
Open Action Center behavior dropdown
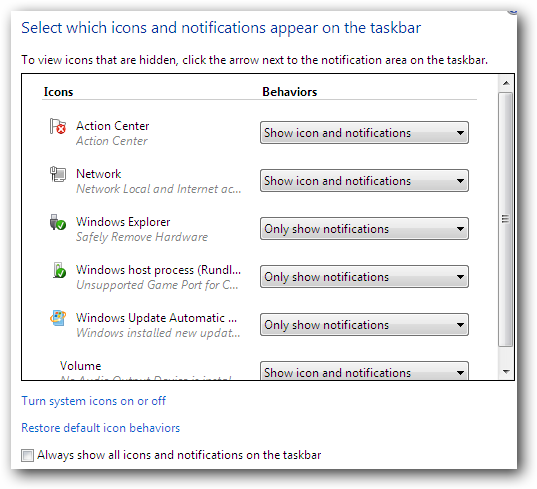(x=364, y=133)
